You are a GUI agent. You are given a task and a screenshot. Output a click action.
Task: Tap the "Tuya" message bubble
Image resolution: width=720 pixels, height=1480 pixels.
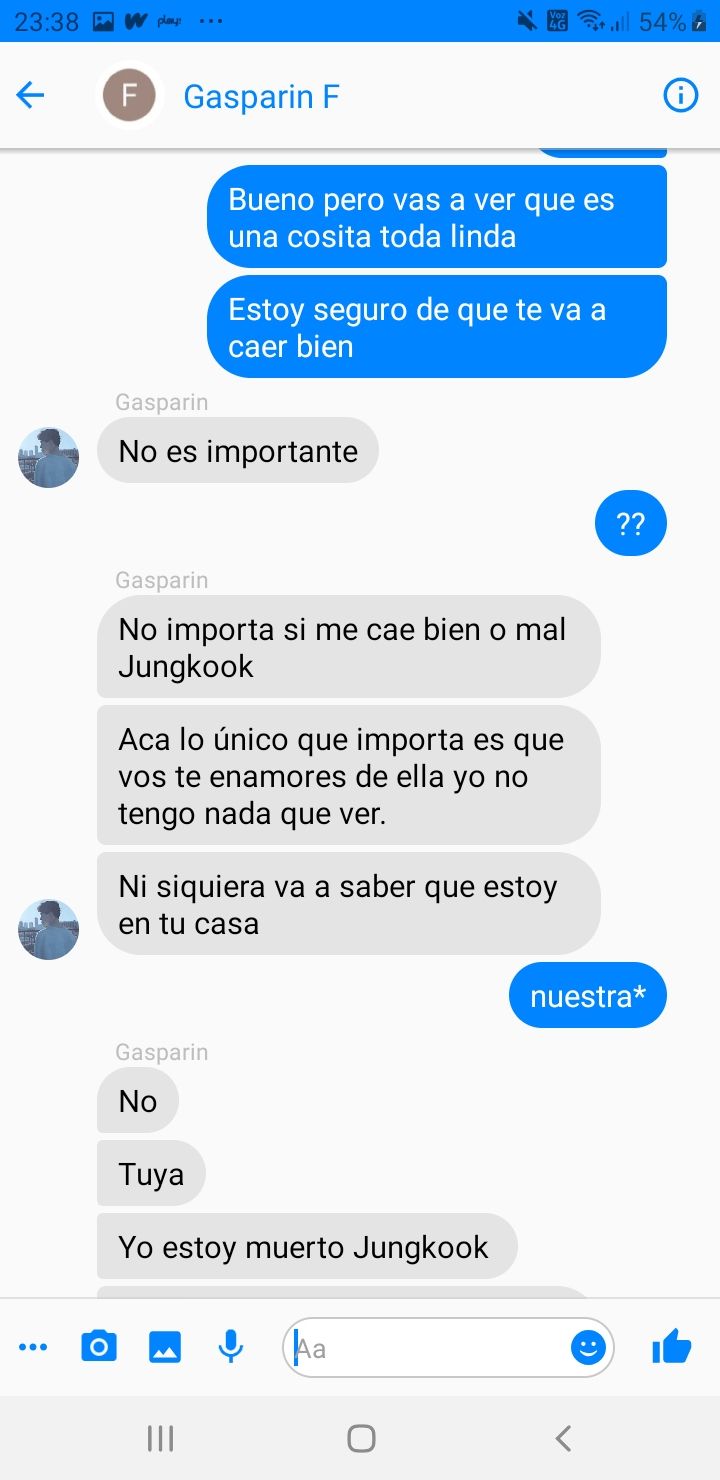coord(151,1174)
